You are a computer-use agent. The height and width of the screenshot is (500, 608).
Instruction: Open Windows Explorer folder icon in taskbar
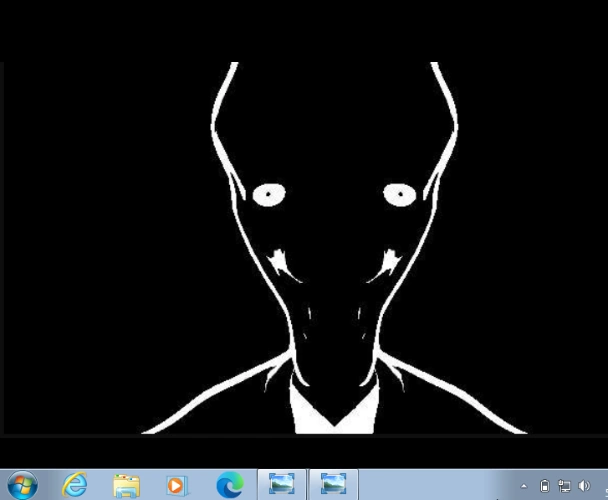point(126,485)
